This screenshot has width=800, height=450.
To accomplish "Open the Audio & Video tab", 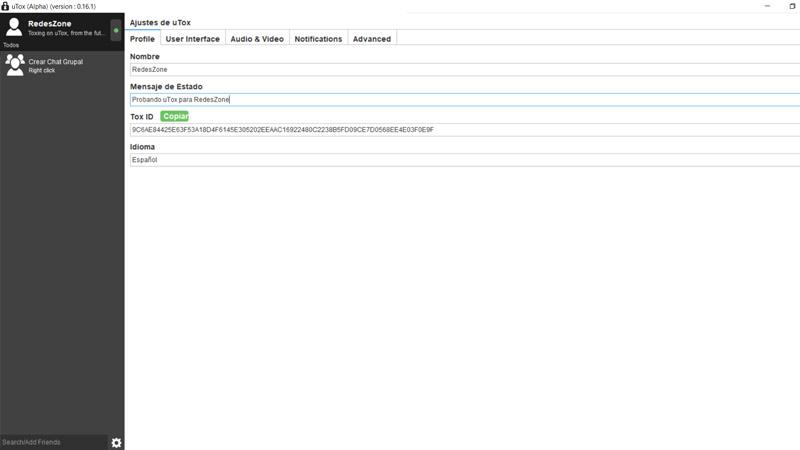I will point(257,39).
